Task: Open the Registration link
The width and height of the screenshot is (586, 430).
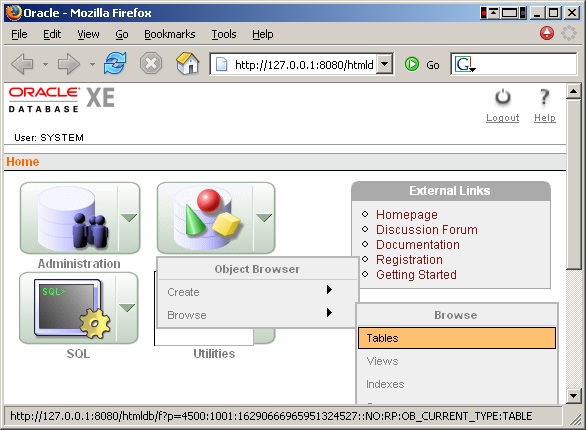Action: pos(409,259)
